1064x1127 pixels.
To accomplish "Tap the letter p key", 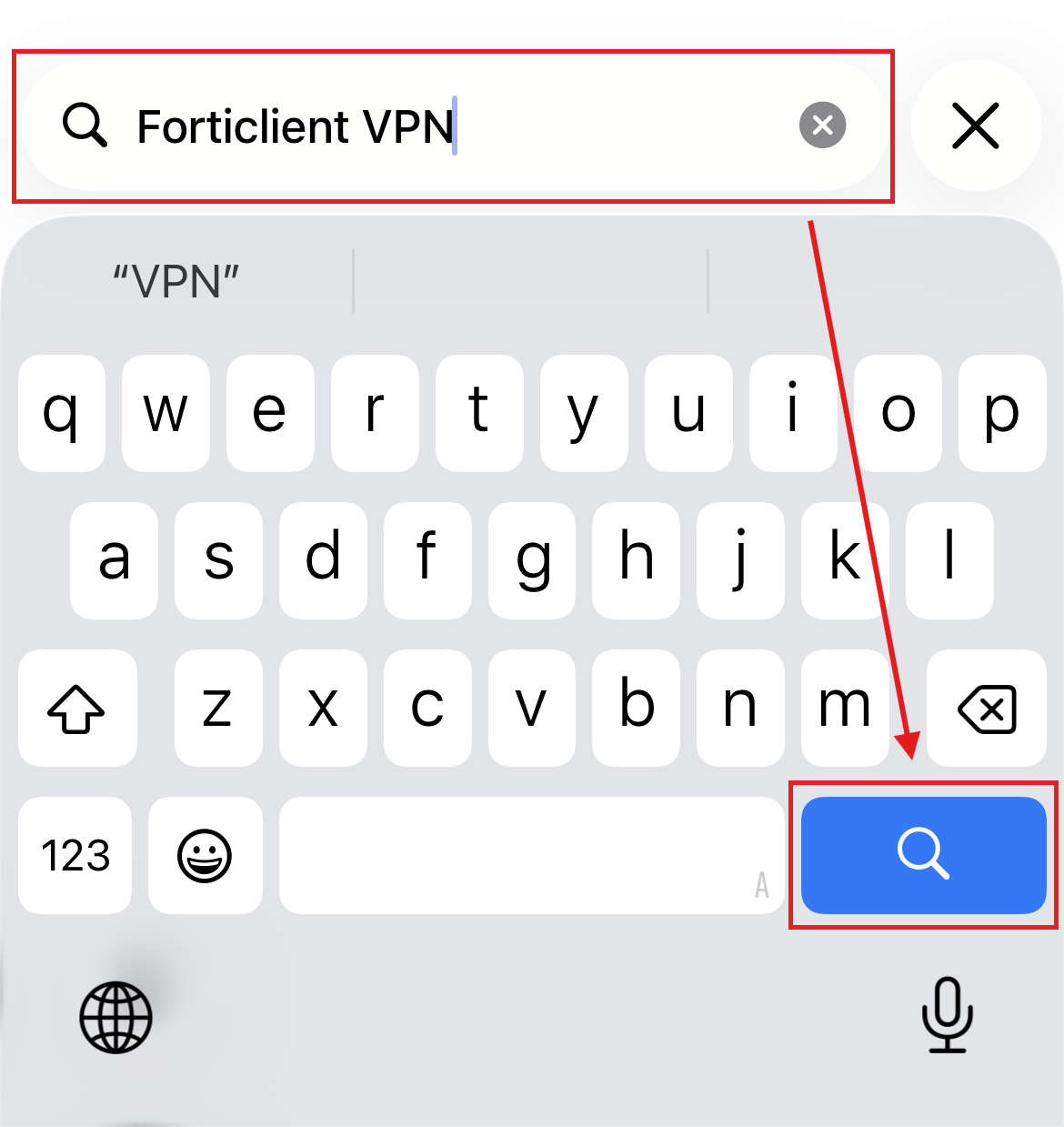I will 1002,413.
